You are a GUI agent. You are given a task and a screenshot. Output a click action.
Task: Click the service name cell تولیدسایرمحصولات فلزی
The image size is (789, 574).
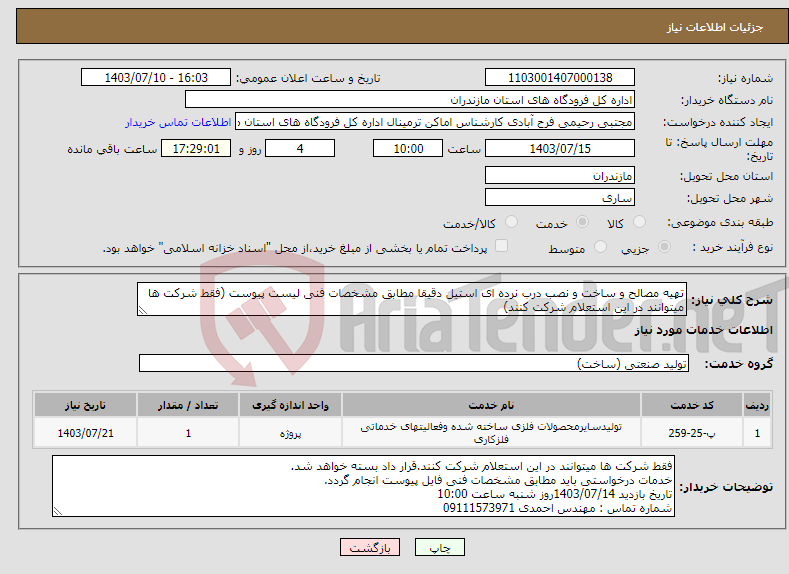point(491,433)
